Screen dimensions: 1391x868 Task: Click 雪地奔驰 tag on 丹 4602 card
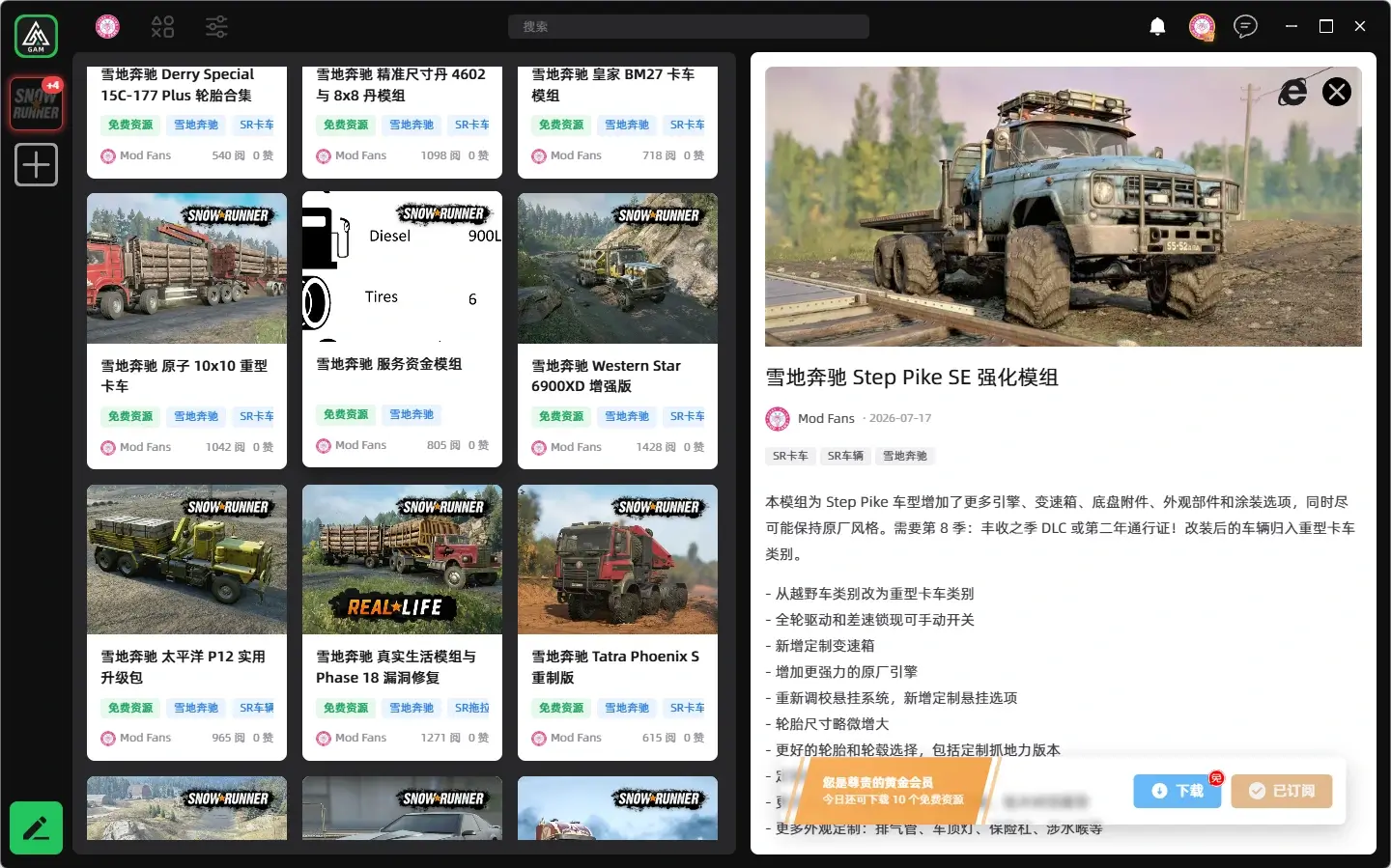point(412,125)
